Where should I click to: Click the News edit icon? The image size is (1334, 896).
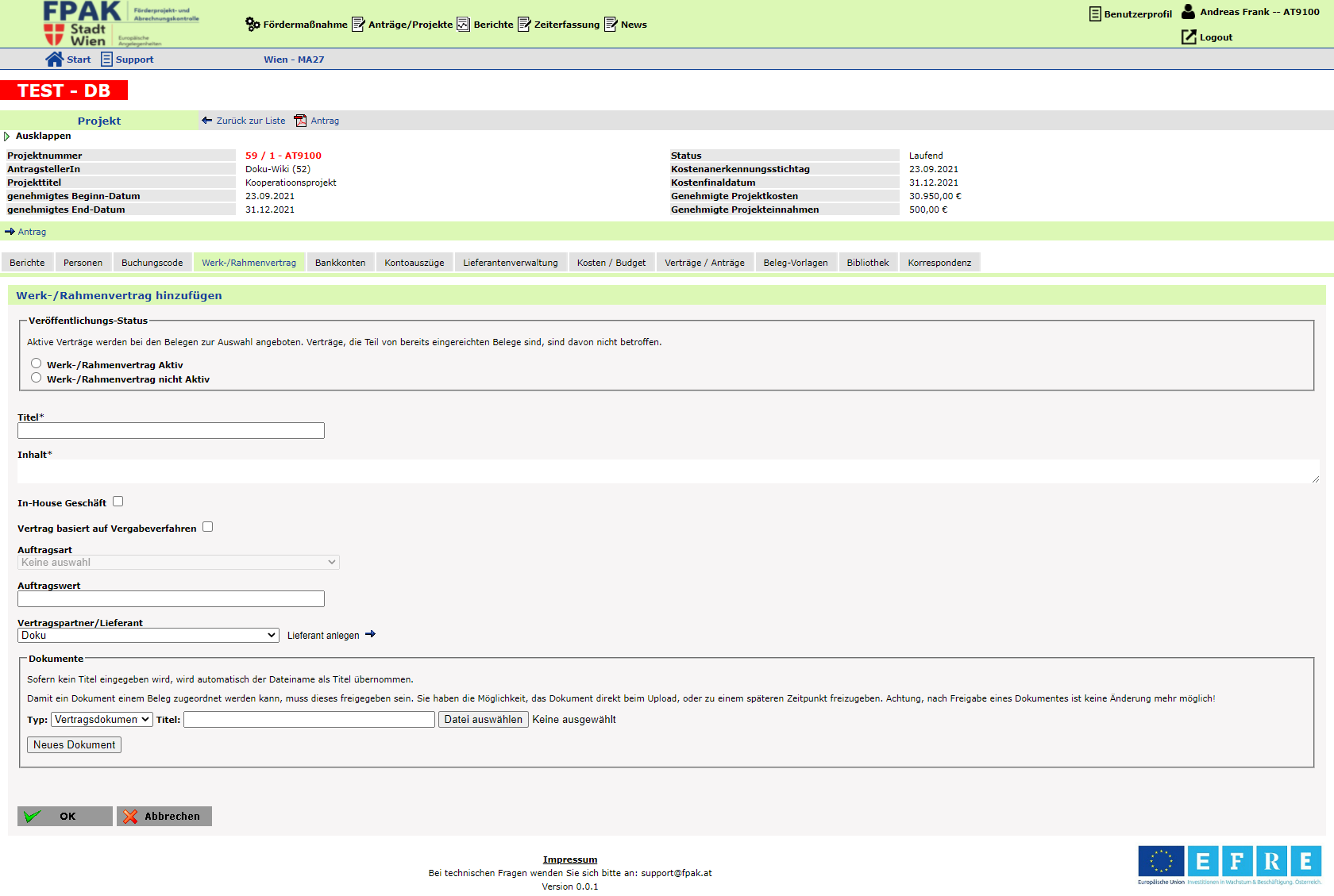[x=611, y=25]
